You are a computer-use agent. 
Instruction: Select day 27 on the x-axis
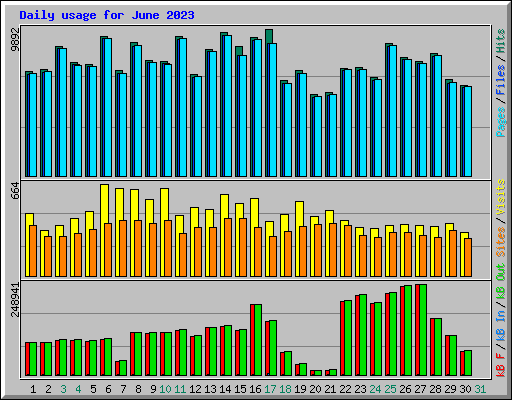tap(420, 389)
